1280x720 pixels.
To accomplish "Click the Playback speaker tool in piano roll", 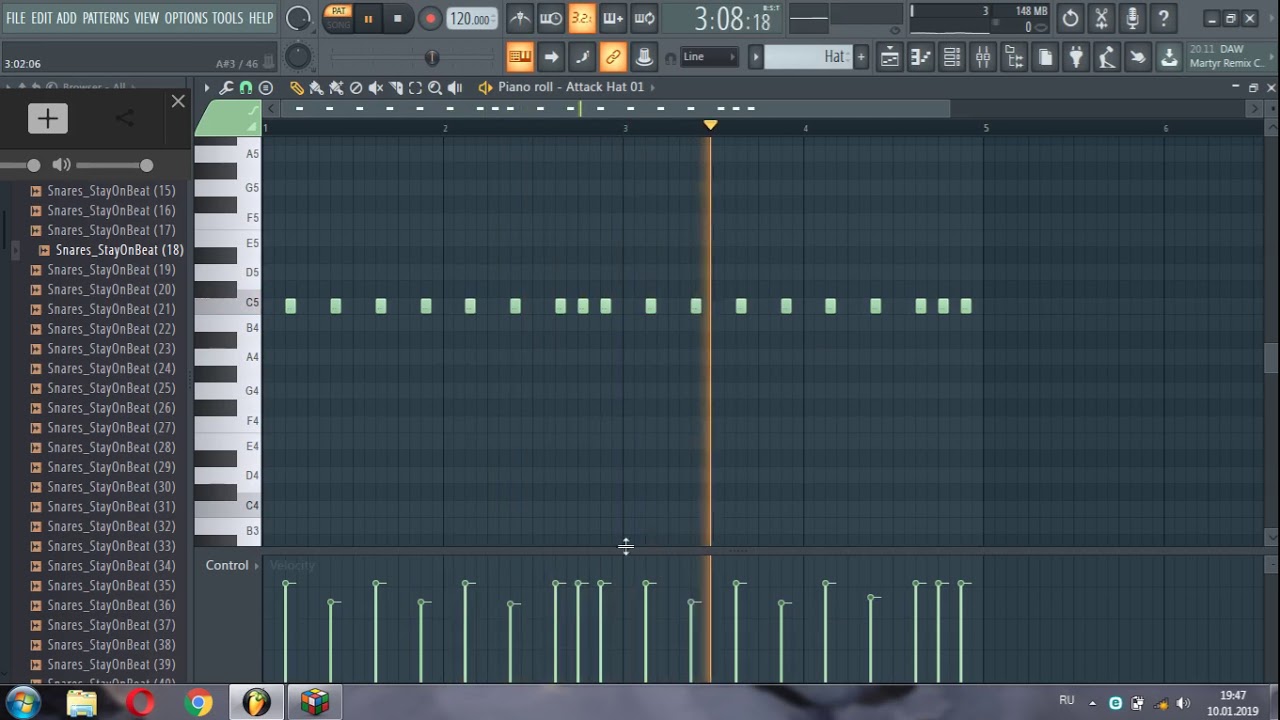I will click(x=455, y=87).
